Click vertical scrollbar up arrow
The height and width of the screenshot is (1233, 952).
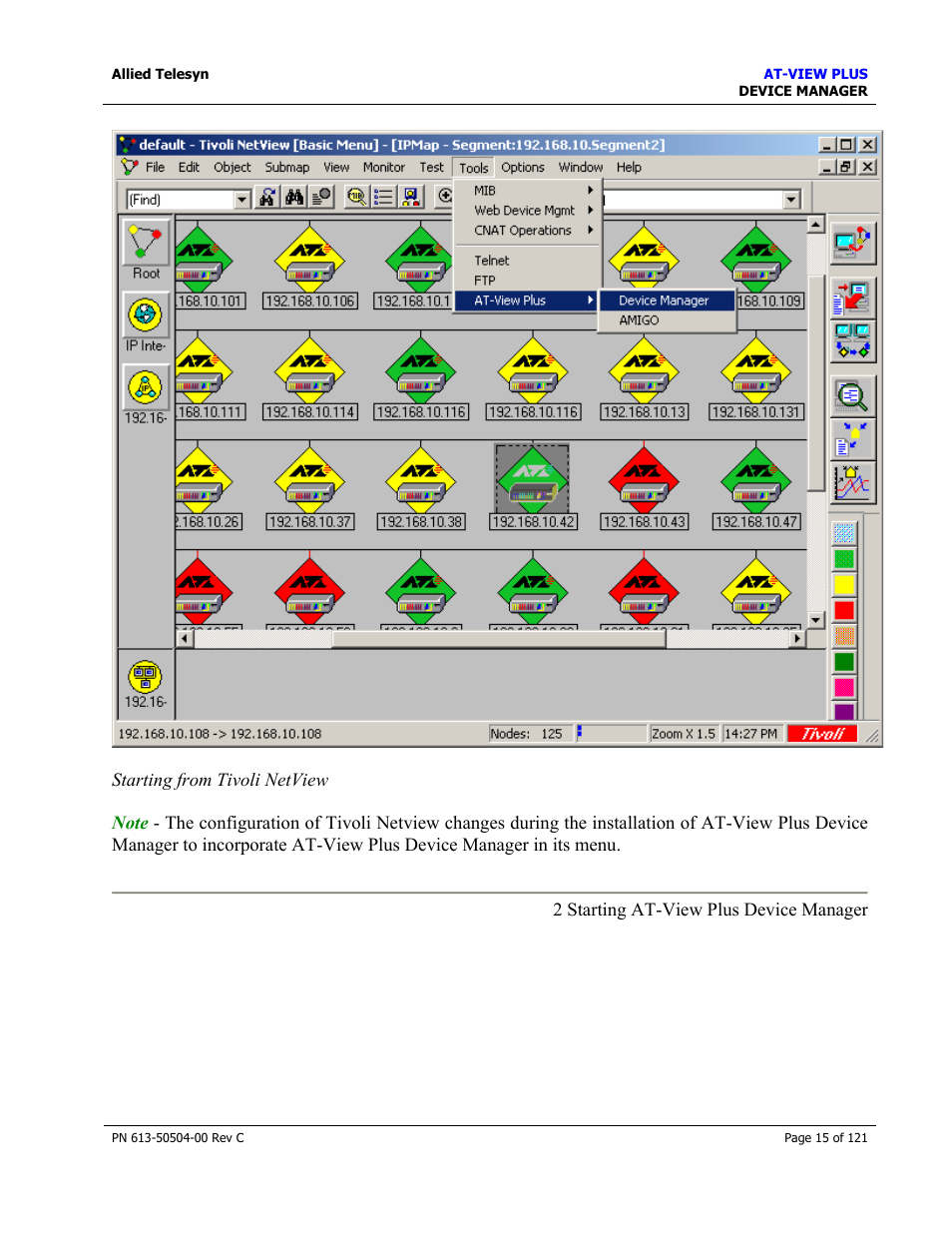coord(815,225)
